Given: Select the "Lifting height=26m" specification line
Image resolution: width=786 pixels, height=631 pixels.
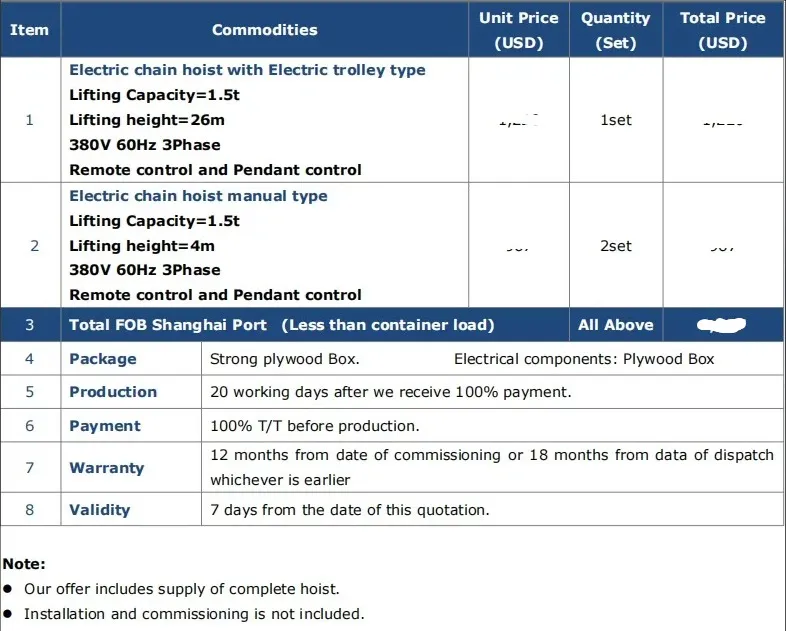Looking at the screenshot, I should click(x=147, y=120).
